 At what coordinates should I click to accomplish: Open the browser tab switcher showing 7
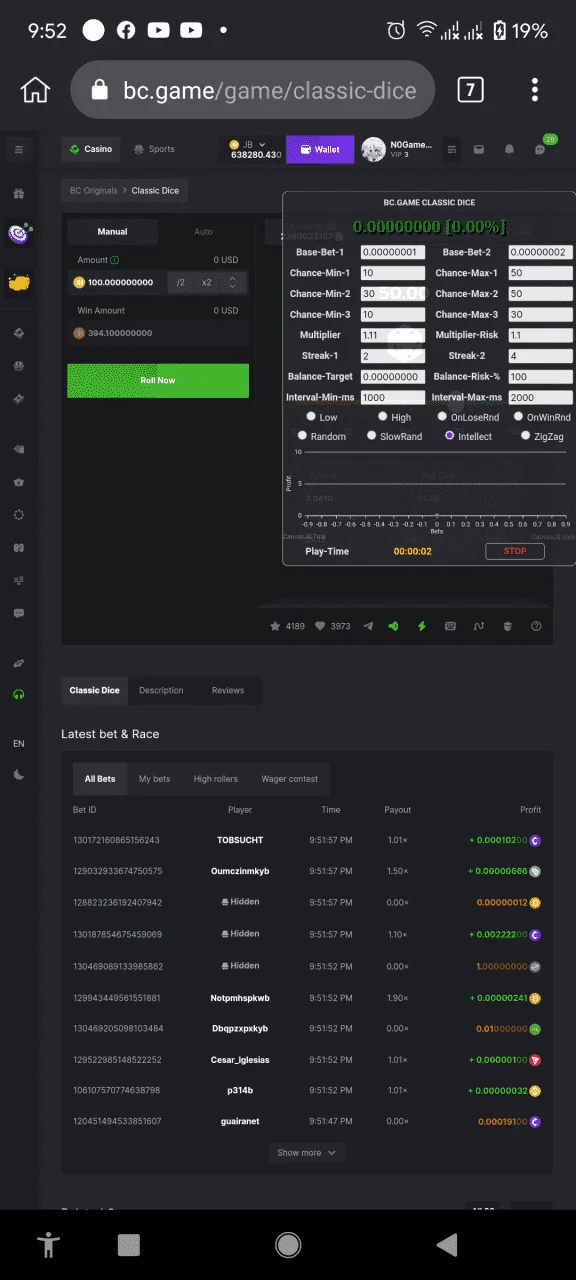coord(470,90)
